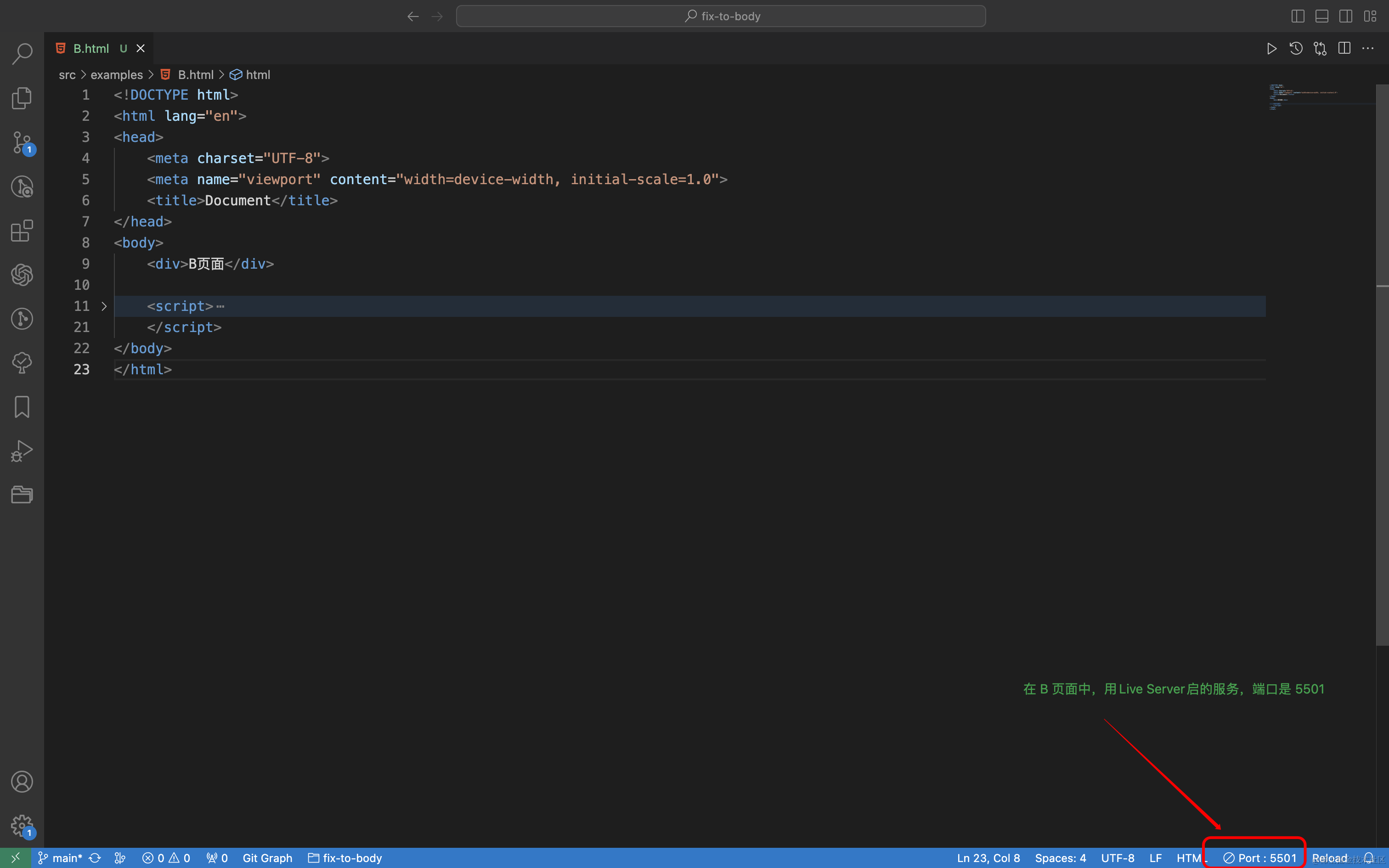Open Git Graph from the status bar
1389x868 pixels.
[x=267, y=858]
